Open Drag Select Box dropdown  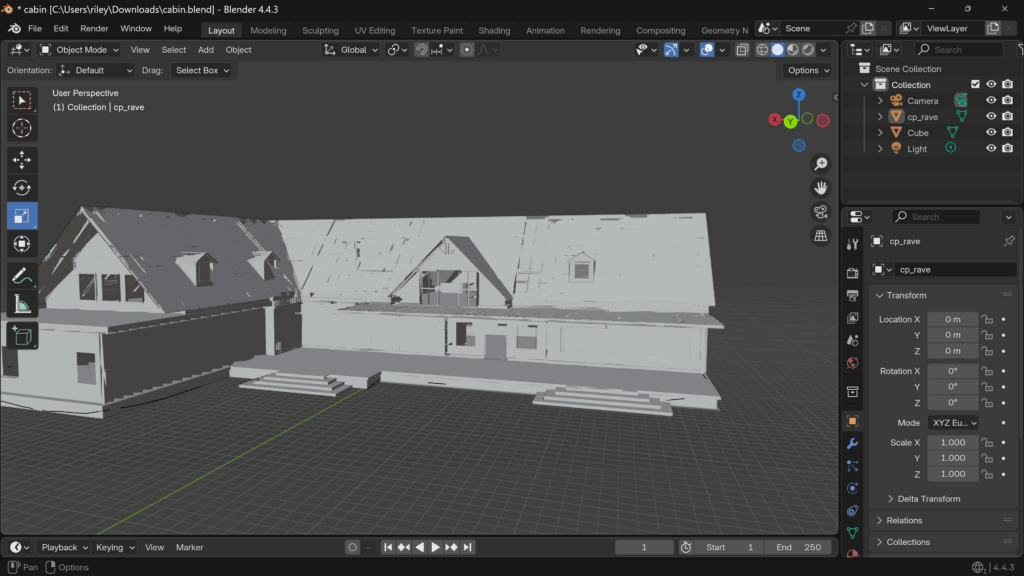click(x=202, y=71)
